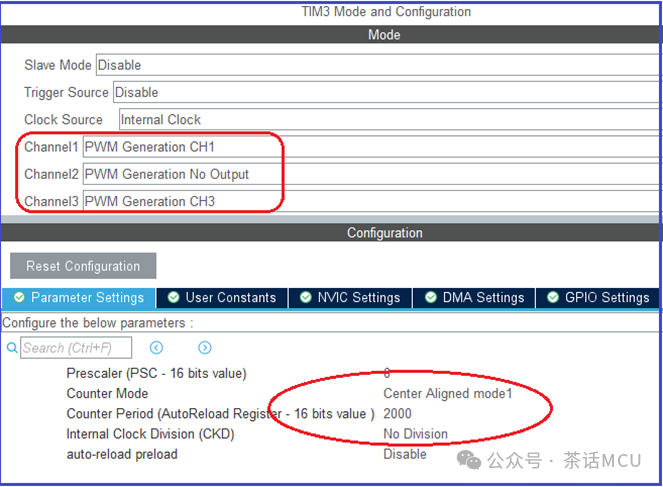Edit the Counter Period value 2000
The image size is (663, 487).
click(398, 413)
